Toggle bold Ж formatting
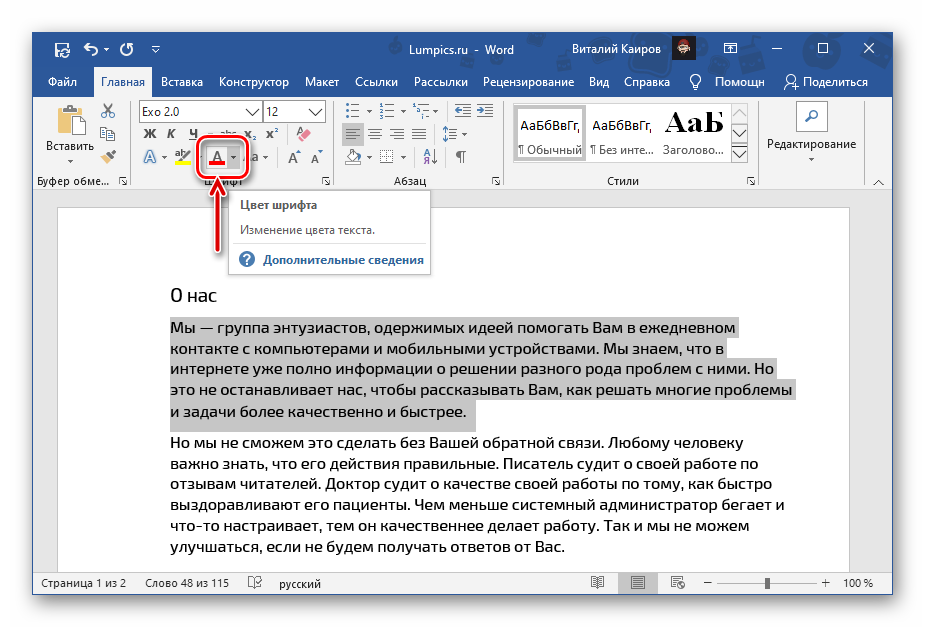Screen dimensions: 925x627 tap(150, 134)
